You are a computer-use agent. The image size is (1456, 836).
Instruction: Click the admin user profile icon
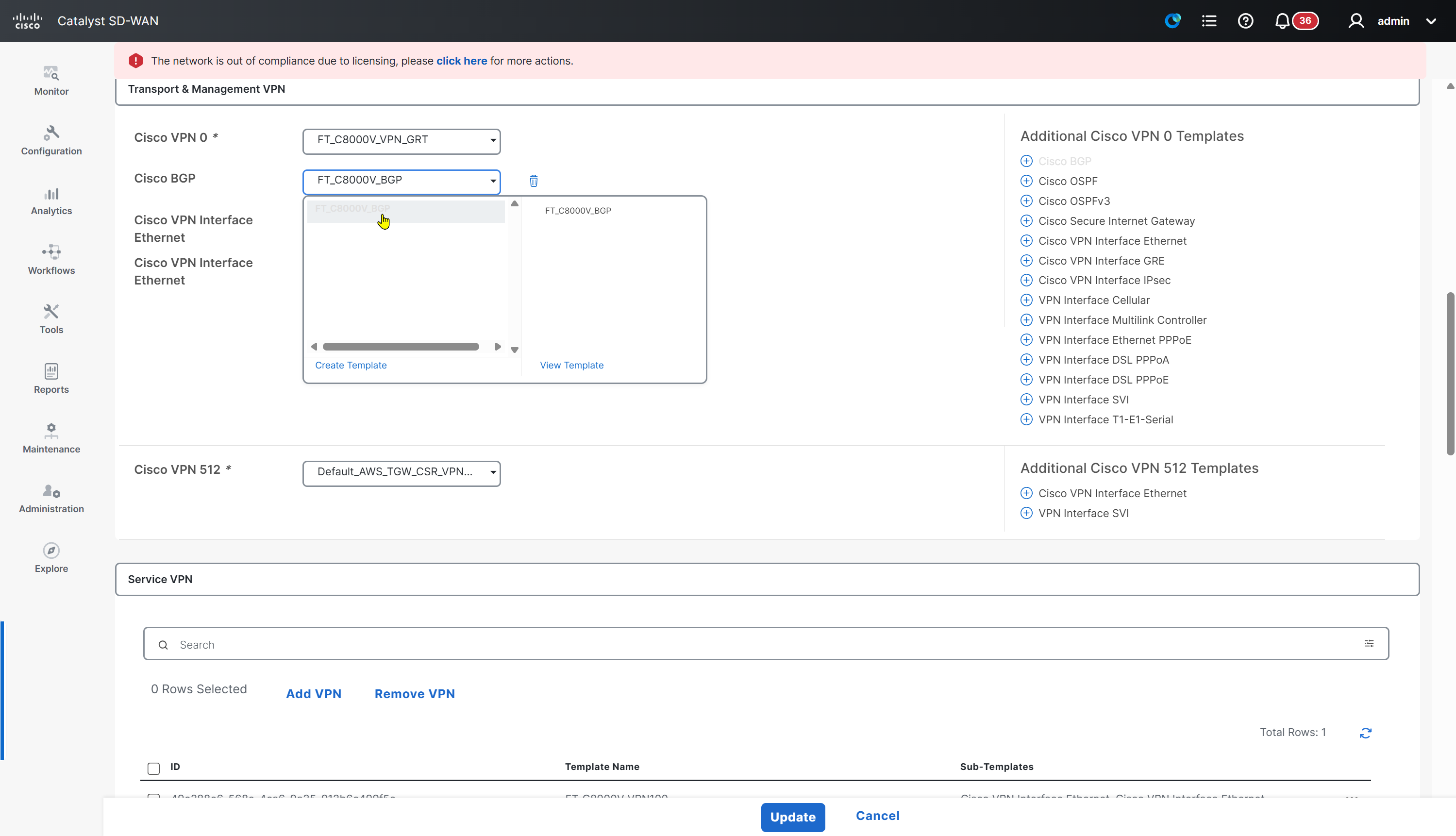coord(1356,21)
